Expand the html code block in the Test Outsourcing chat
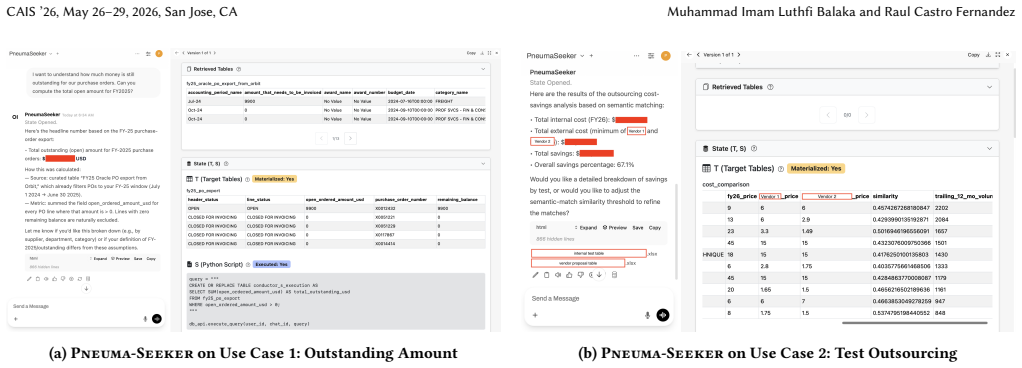This screenshot has width=1022, height=368. [585, 227]
